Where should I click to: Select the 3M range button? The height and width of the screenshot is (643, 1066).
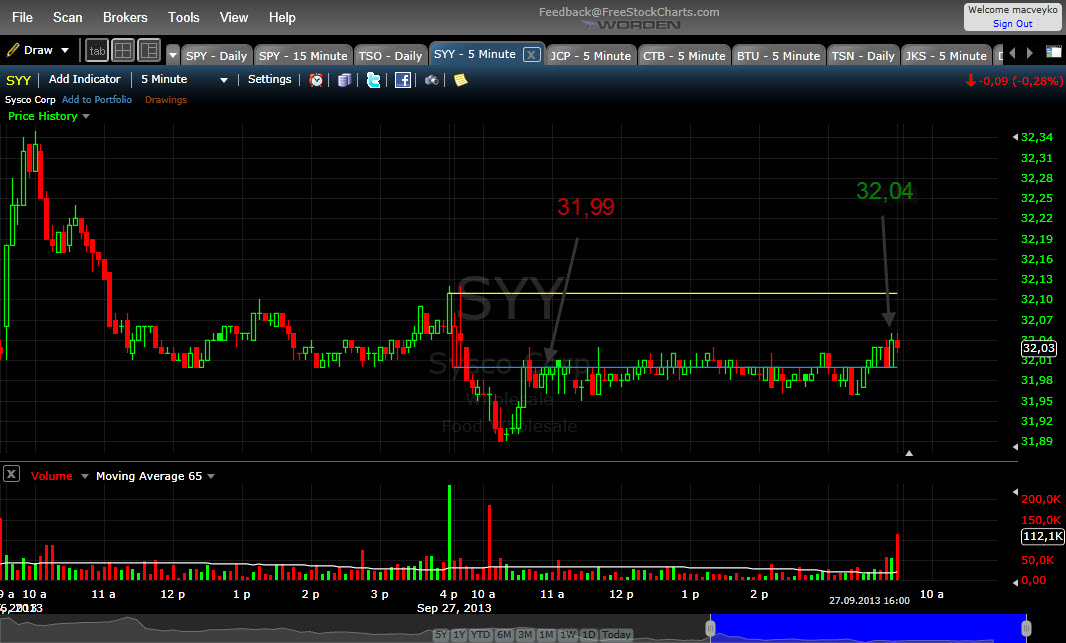[x=525, y=635]
